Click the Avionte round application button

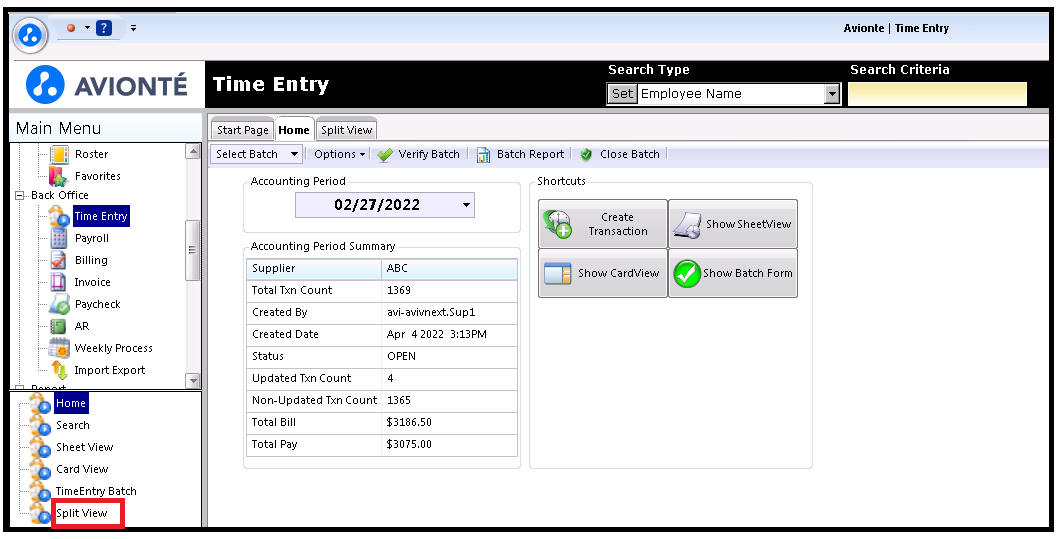click(30, 35)
